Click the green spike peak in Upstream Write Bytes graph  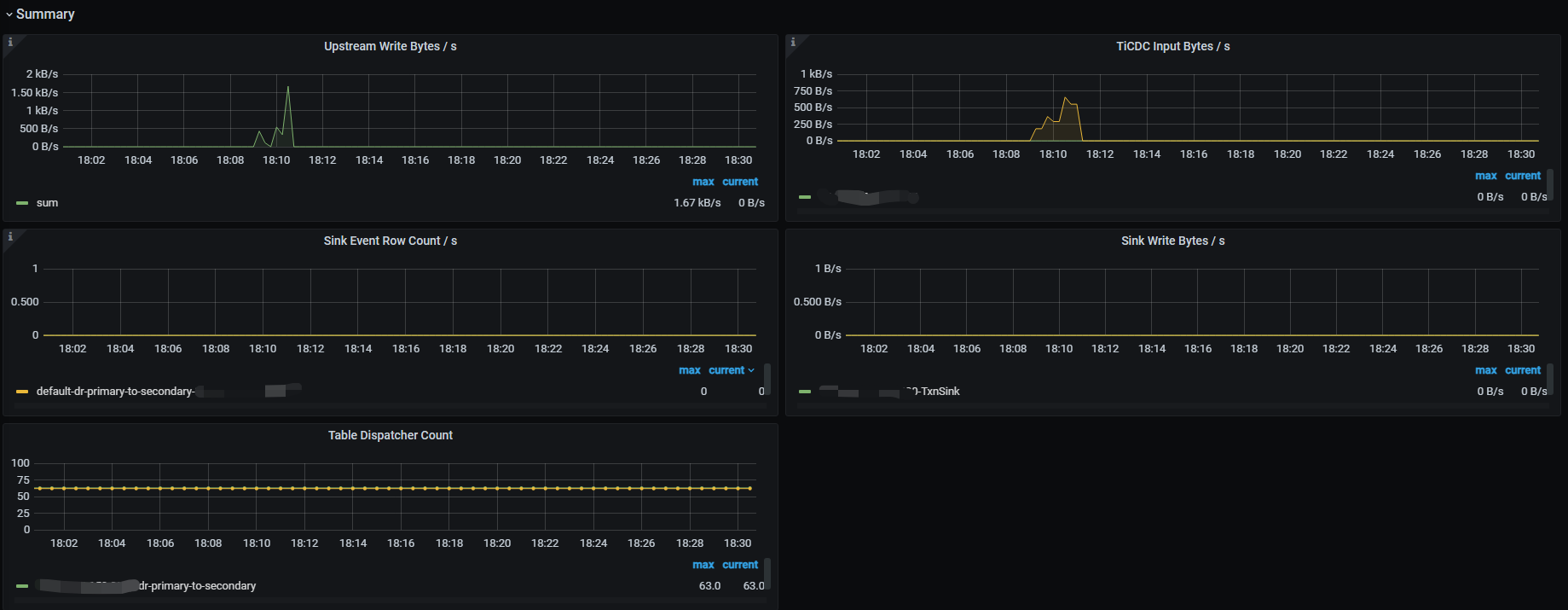[288, 87]
